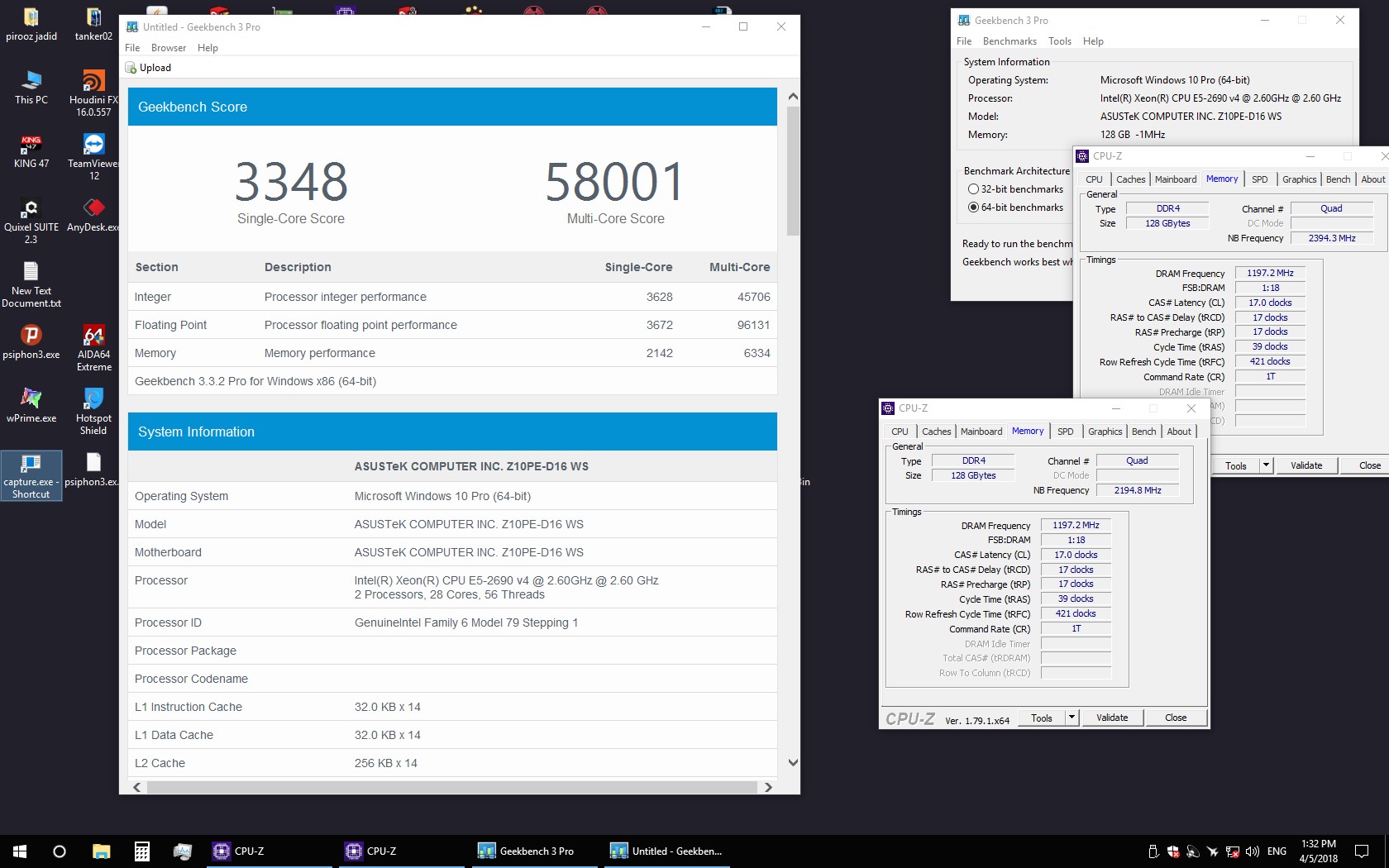The image size is (1389, 868).
Task: Open volume control in system tray
Action: tap(1252, 851)
